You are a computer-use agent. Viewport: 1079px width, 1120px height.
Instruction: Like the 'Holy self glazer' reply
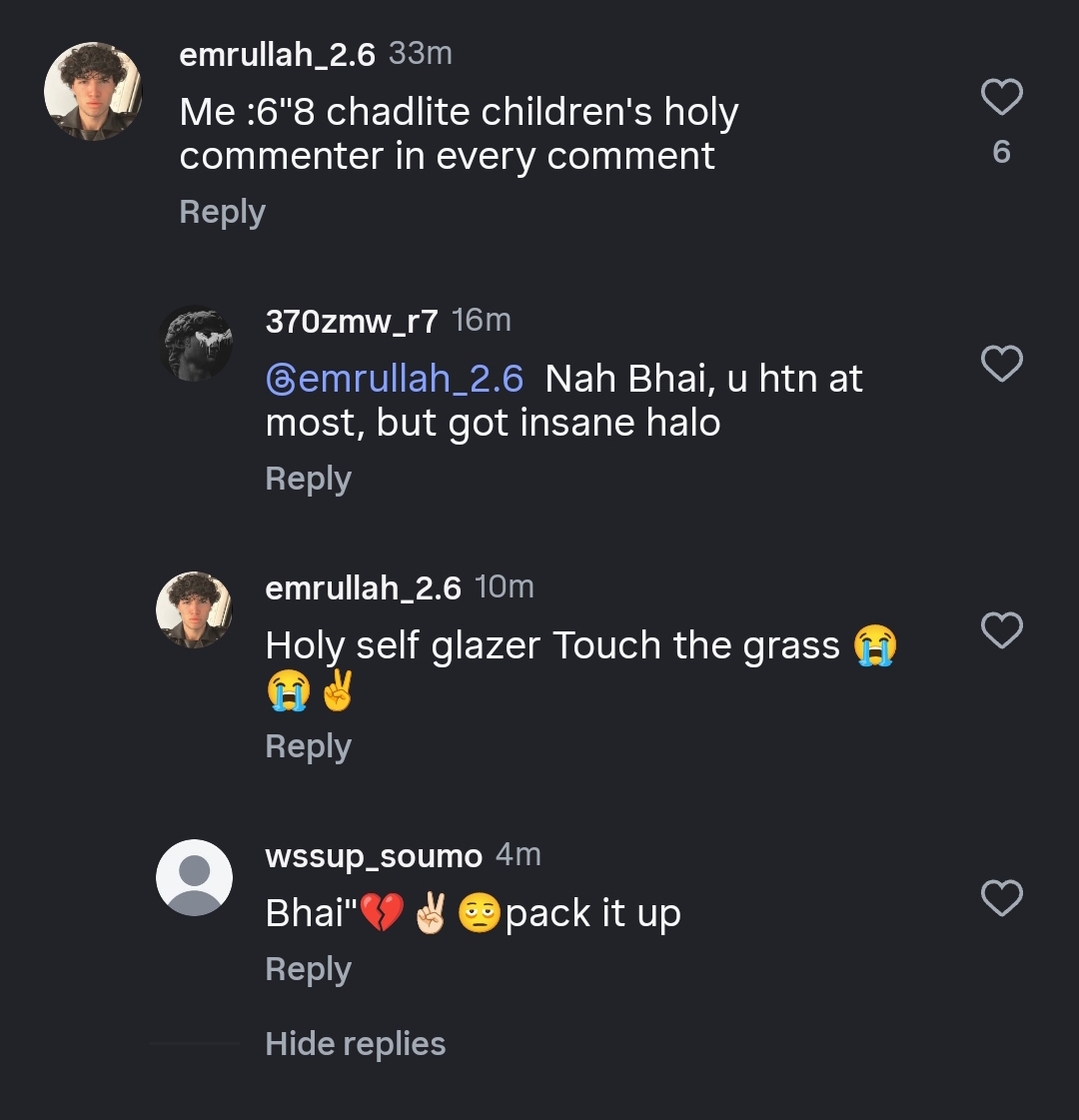click(x=1001, y=631)
